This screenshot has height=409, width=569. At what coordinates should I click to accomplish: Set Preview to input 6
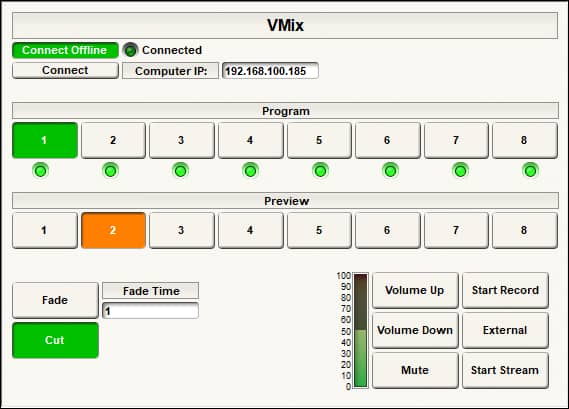click(388, 230)
